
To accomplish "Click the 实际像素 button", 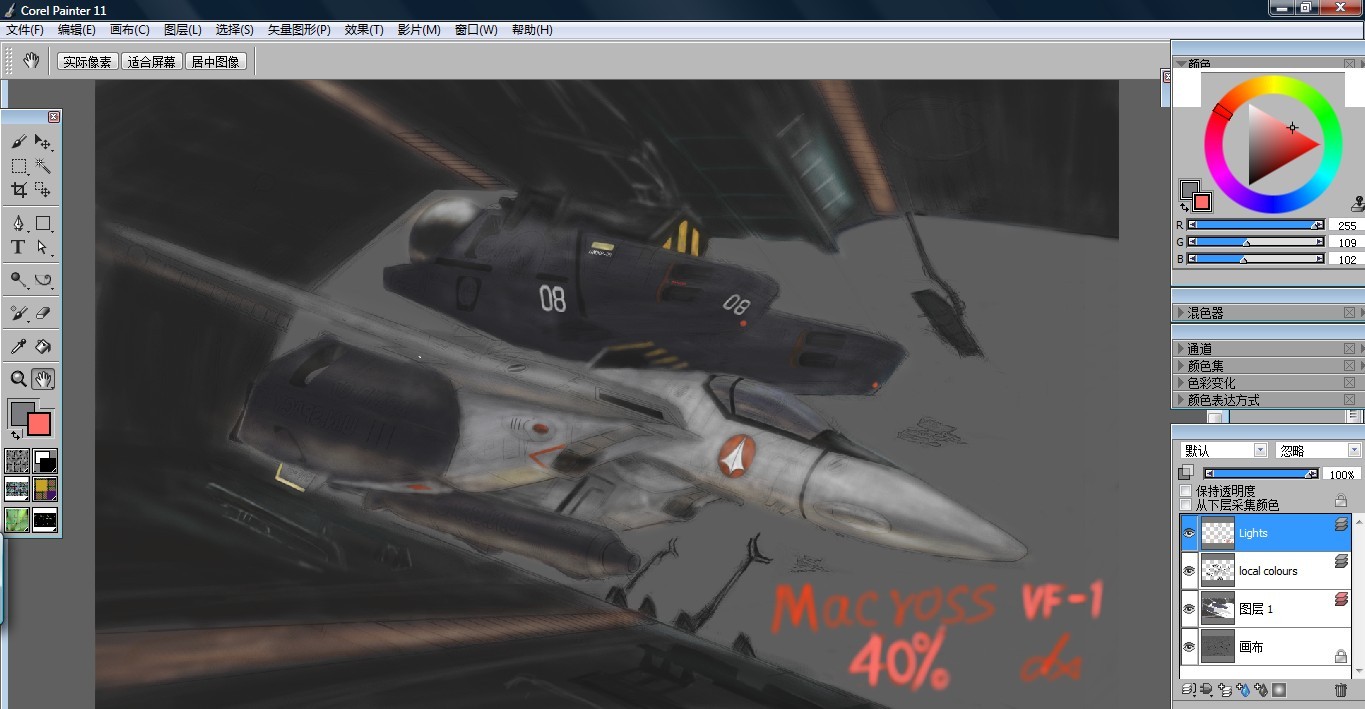I will (x=87, y=62).
